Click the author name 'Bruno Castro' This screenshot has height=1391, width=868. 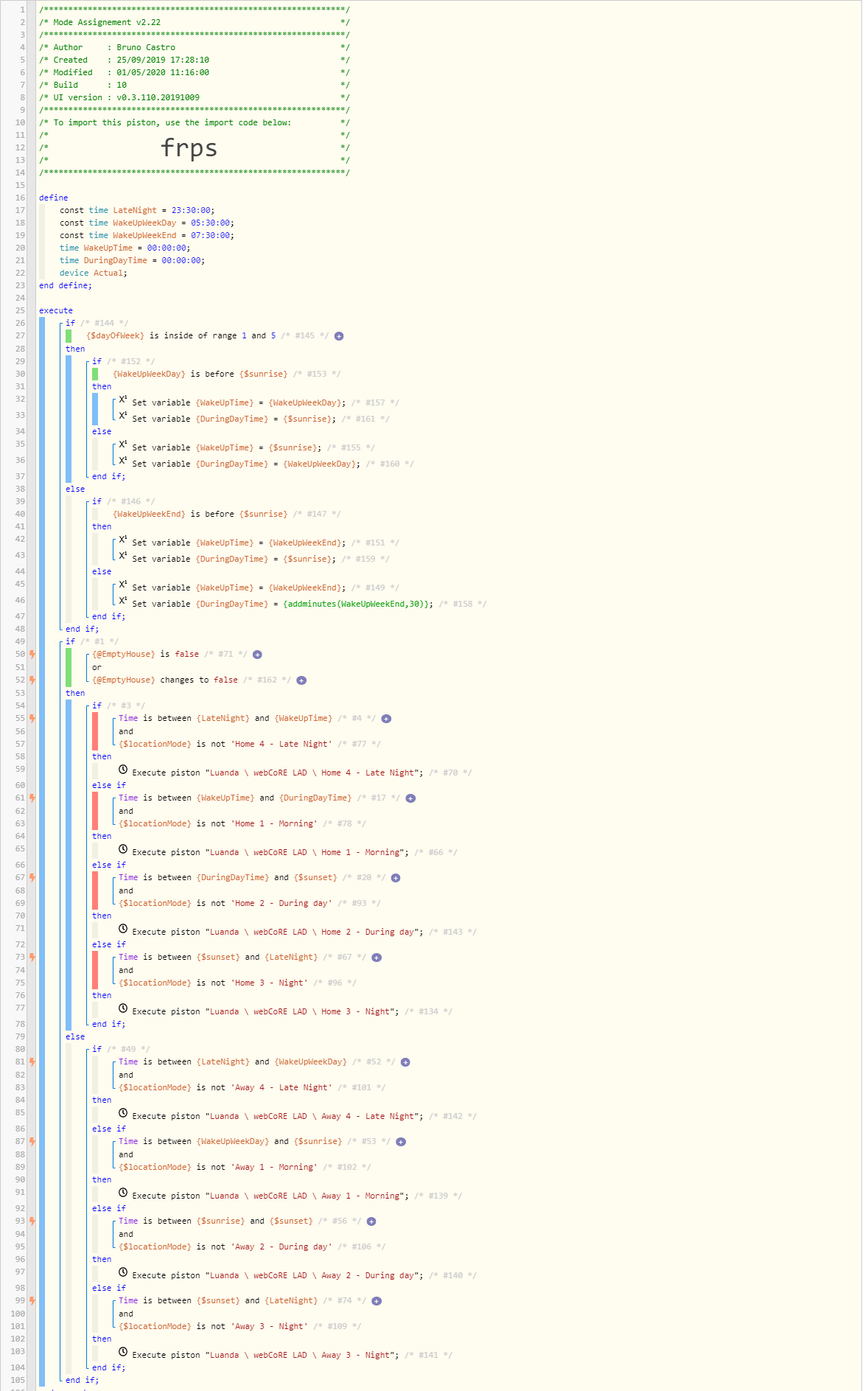(x=146, y=47)
